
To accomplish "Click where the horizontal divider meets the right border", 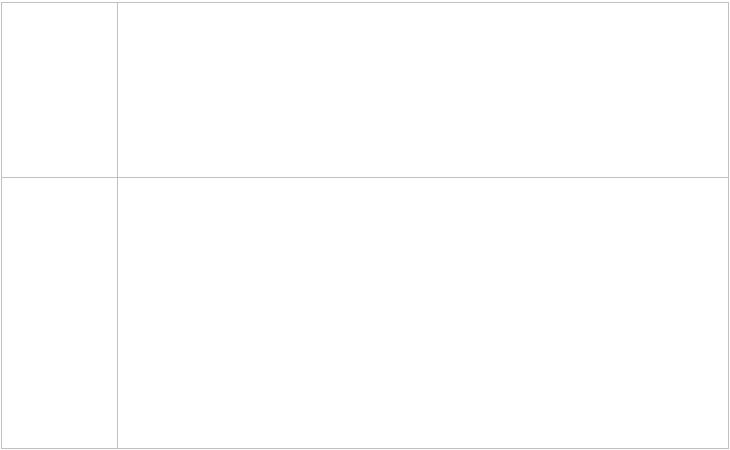I will click(729, 177).
